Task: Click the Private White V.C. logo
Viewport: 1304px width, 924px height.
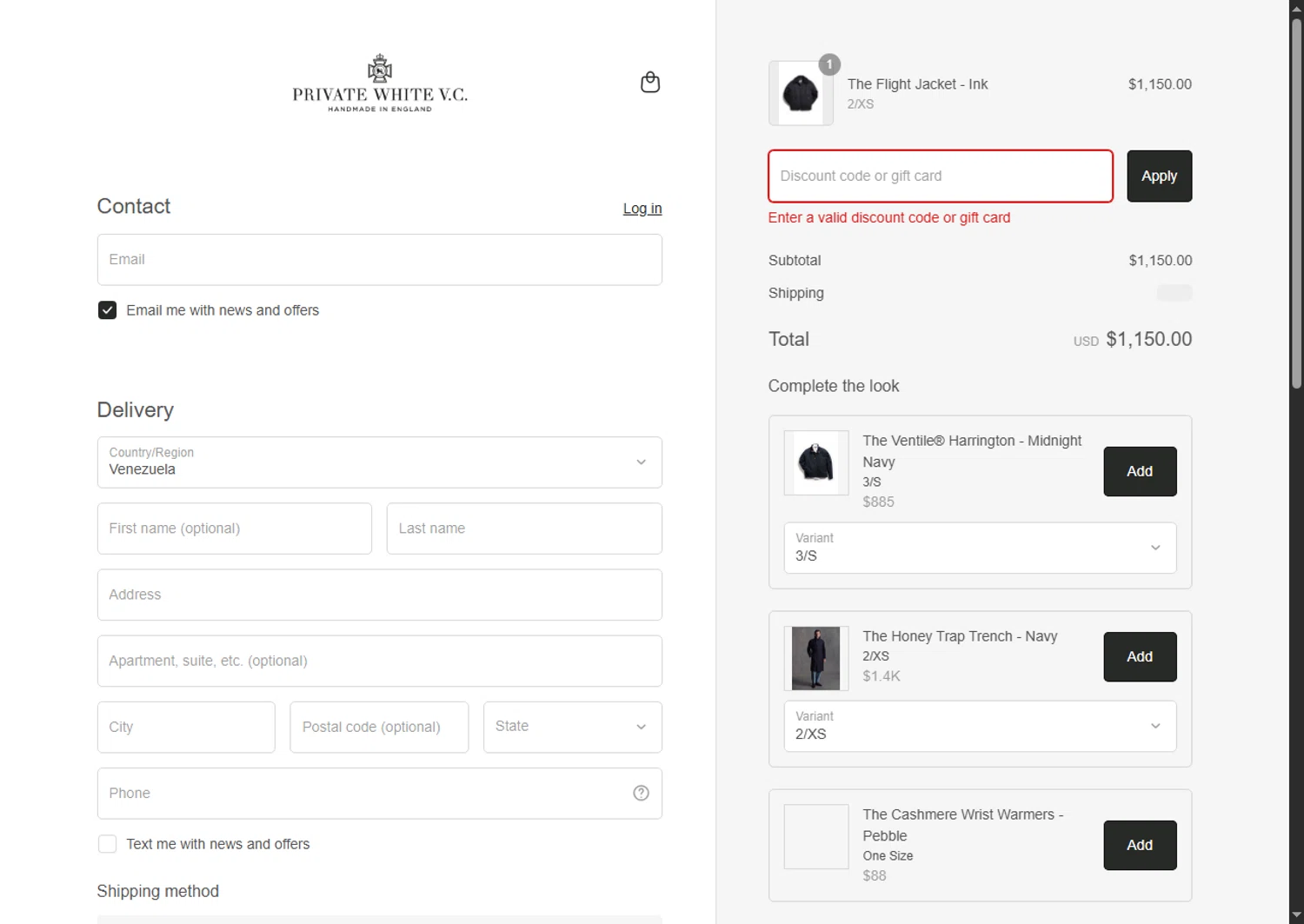Action: [380, 83]
